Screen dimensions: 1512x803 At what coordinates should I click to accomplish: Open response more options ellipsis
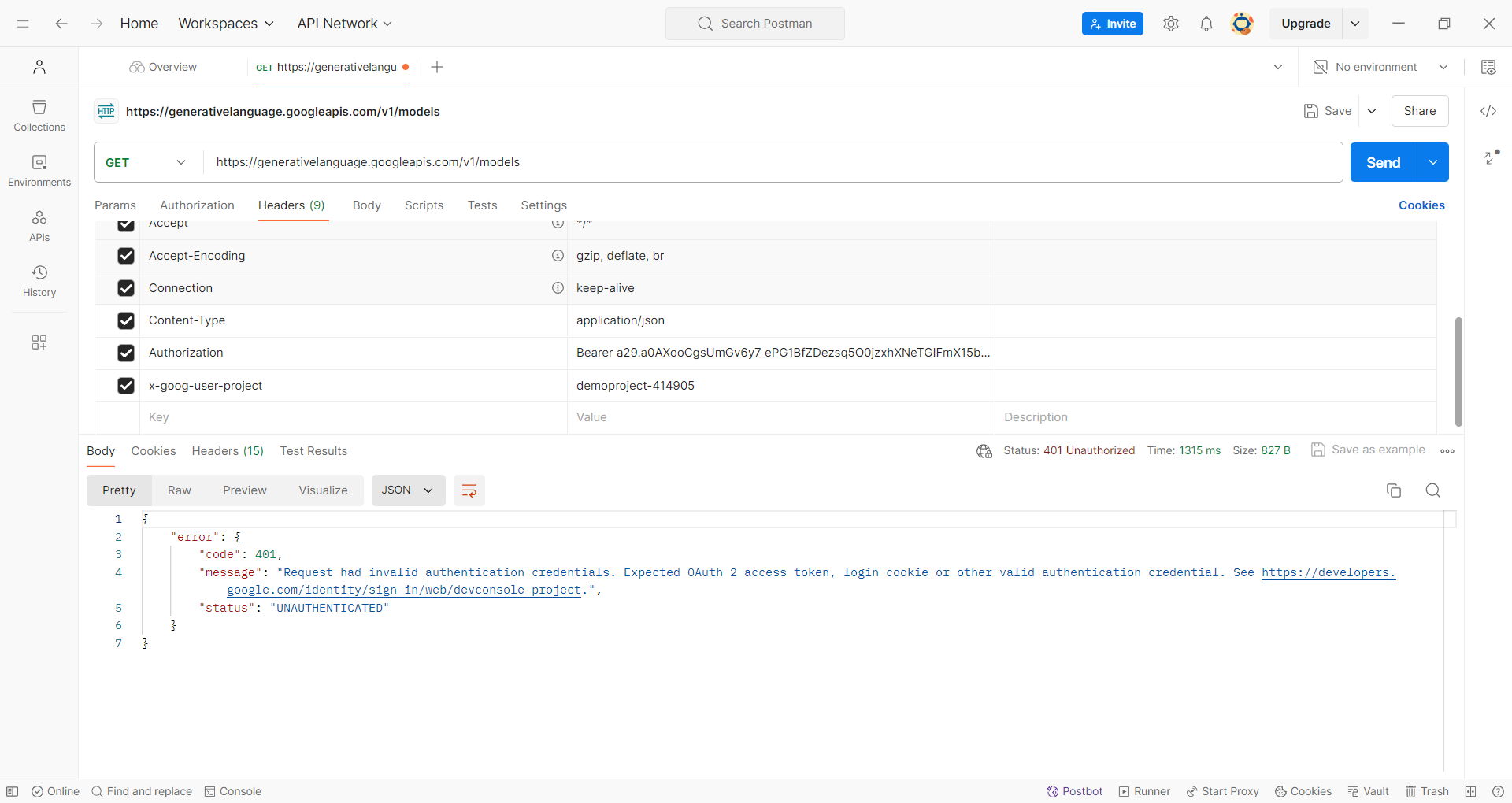1447,451
